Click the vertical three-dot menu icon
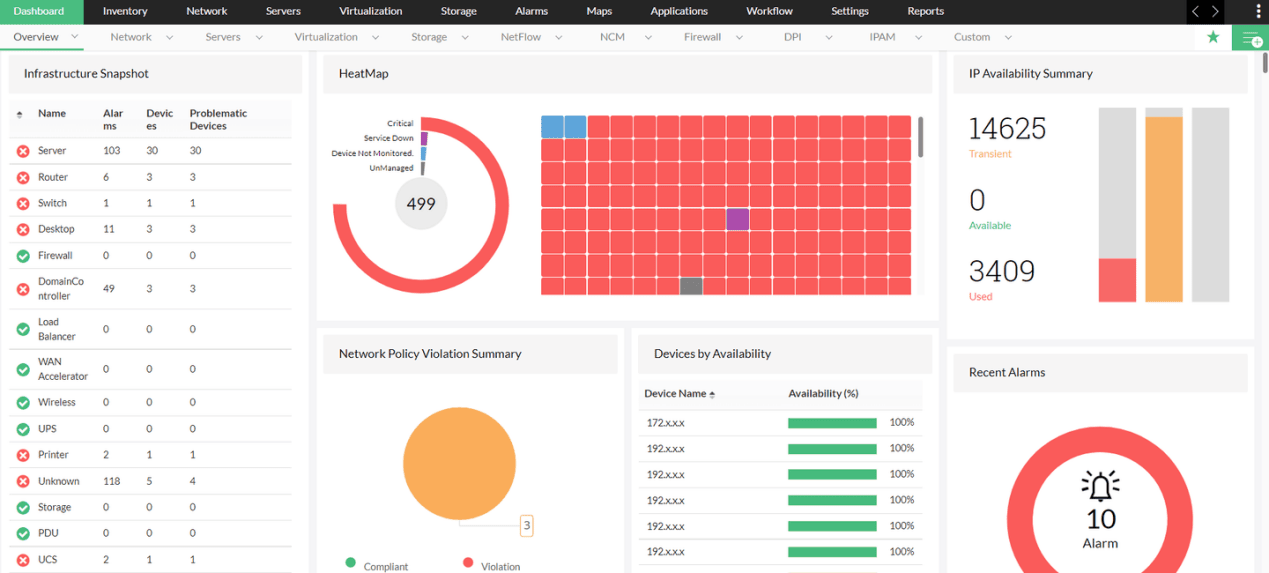This screenshot has height=573, width=1269. tap(1259, 11)
